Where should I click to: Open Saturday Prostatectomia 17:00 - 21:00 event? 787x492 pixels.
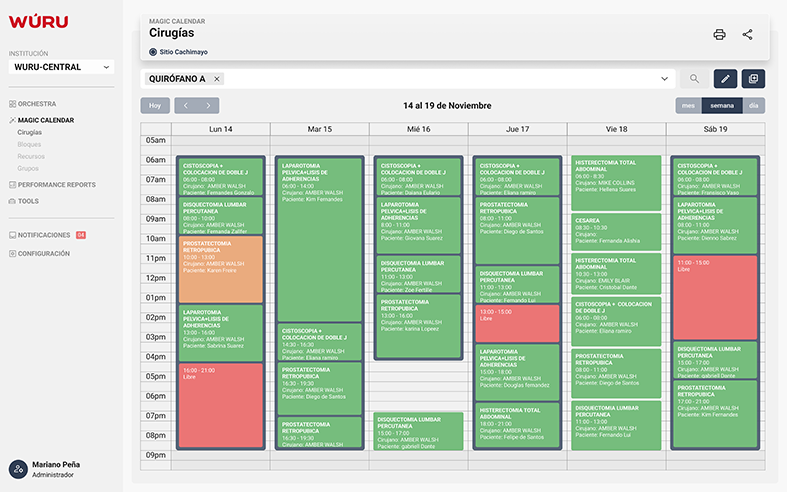715,414
